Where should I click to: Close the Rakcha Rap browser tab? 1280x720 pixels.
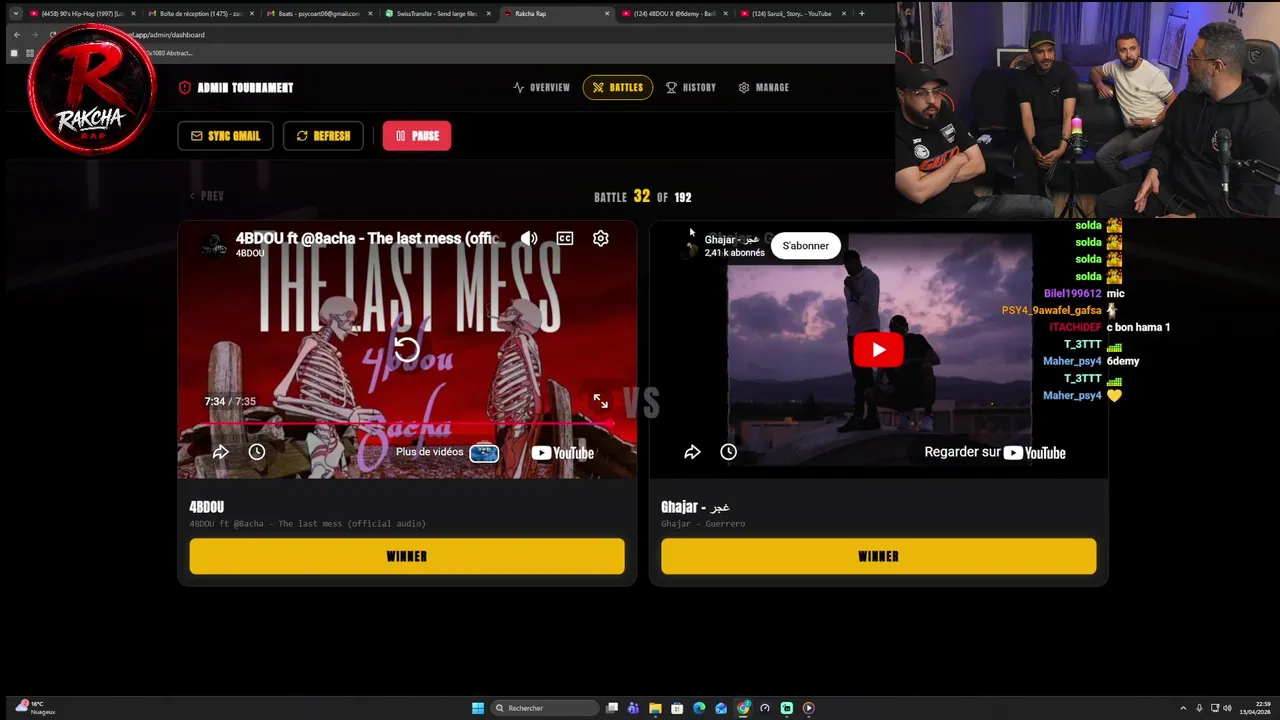pos(607,14)
